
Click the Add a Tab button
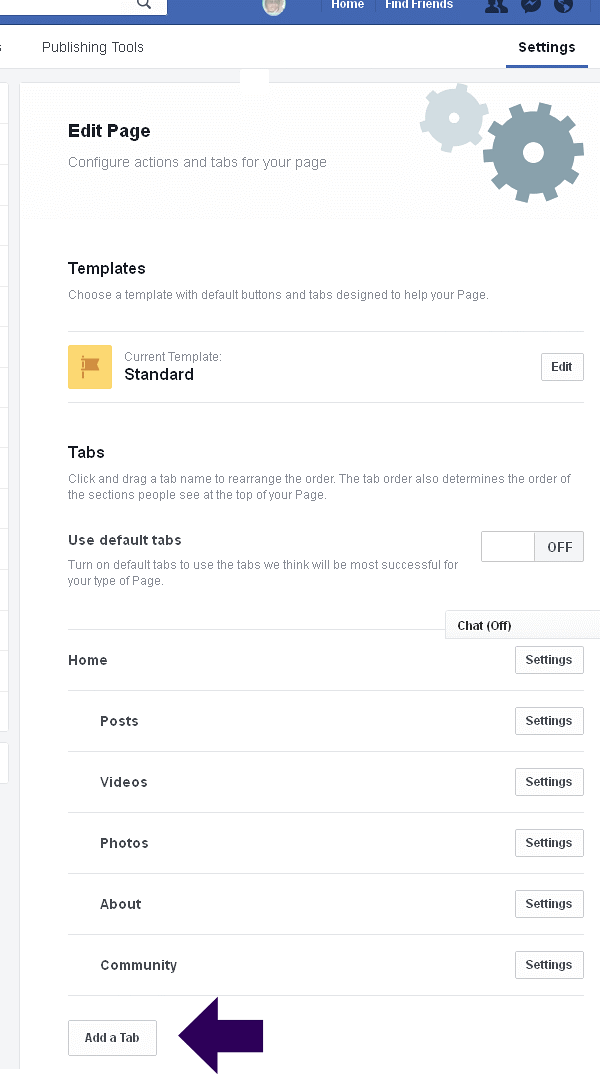[112, 1038]
